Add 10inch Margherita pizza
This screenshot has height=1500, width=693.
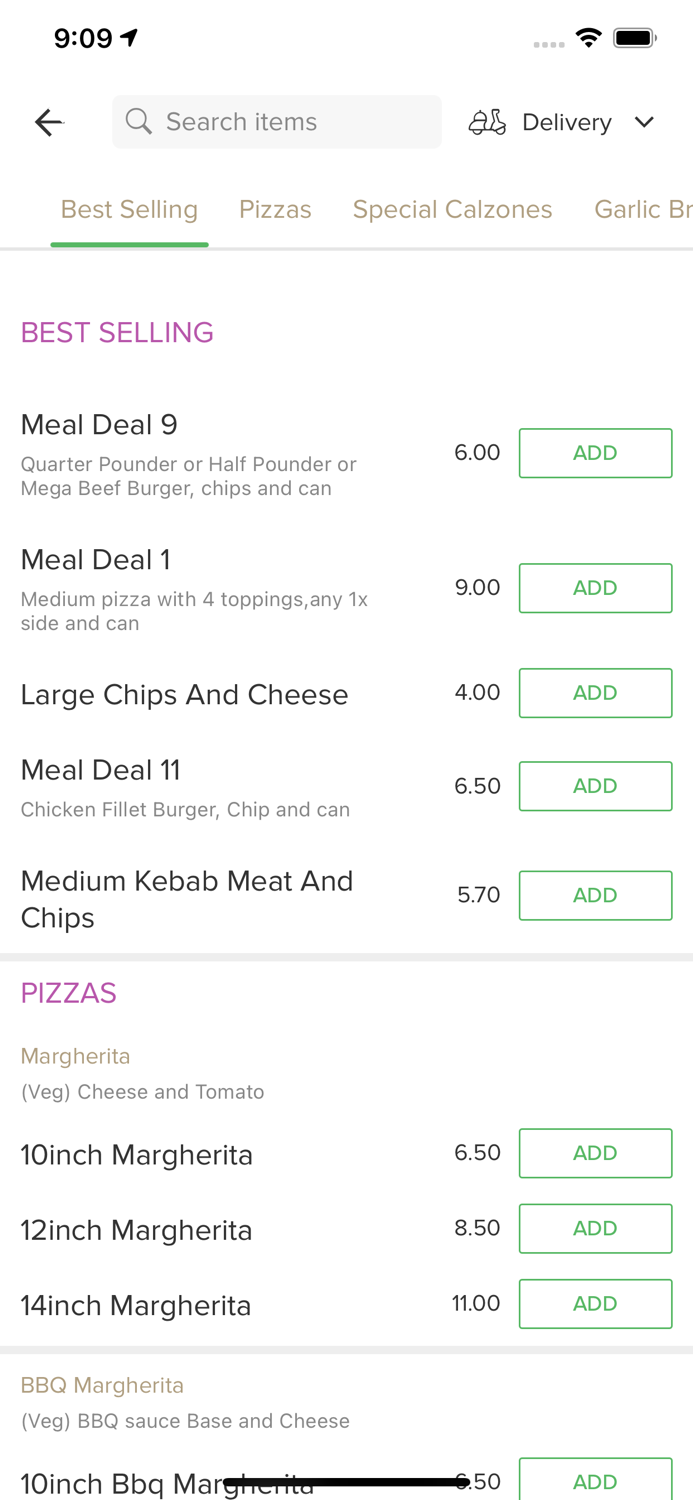[595, 1153]
